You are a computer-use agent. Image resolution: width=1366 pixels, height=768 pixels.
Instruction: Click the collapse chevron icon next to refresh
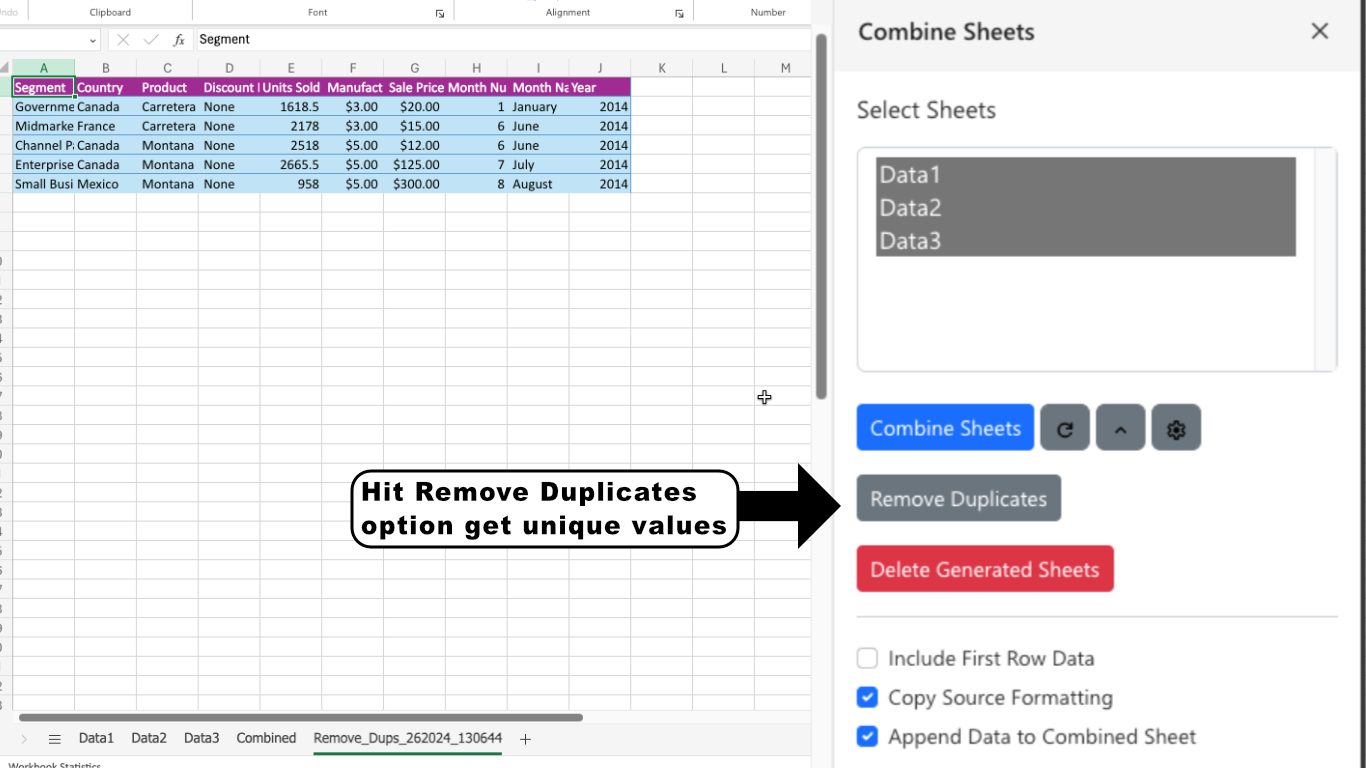click(x=1120, y=427)
